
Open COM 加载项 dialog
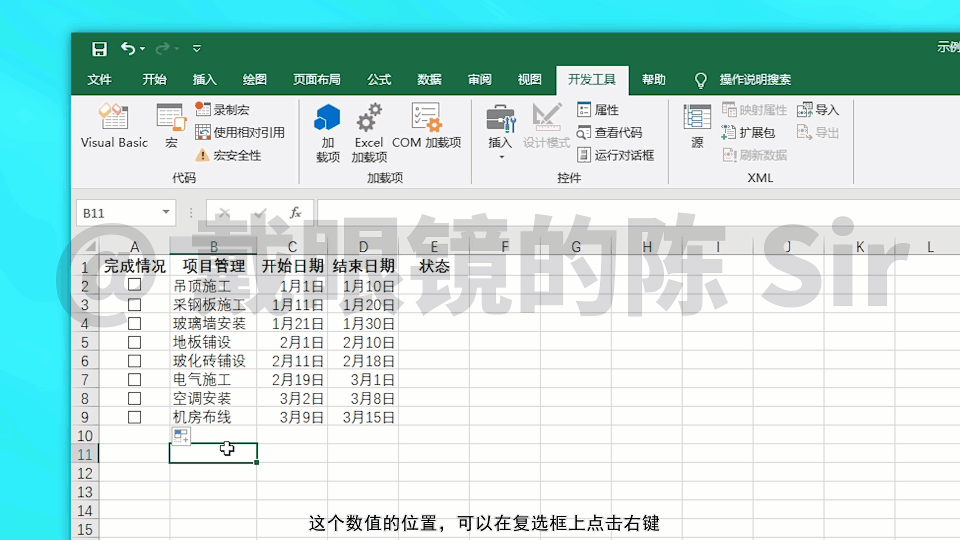426,126
